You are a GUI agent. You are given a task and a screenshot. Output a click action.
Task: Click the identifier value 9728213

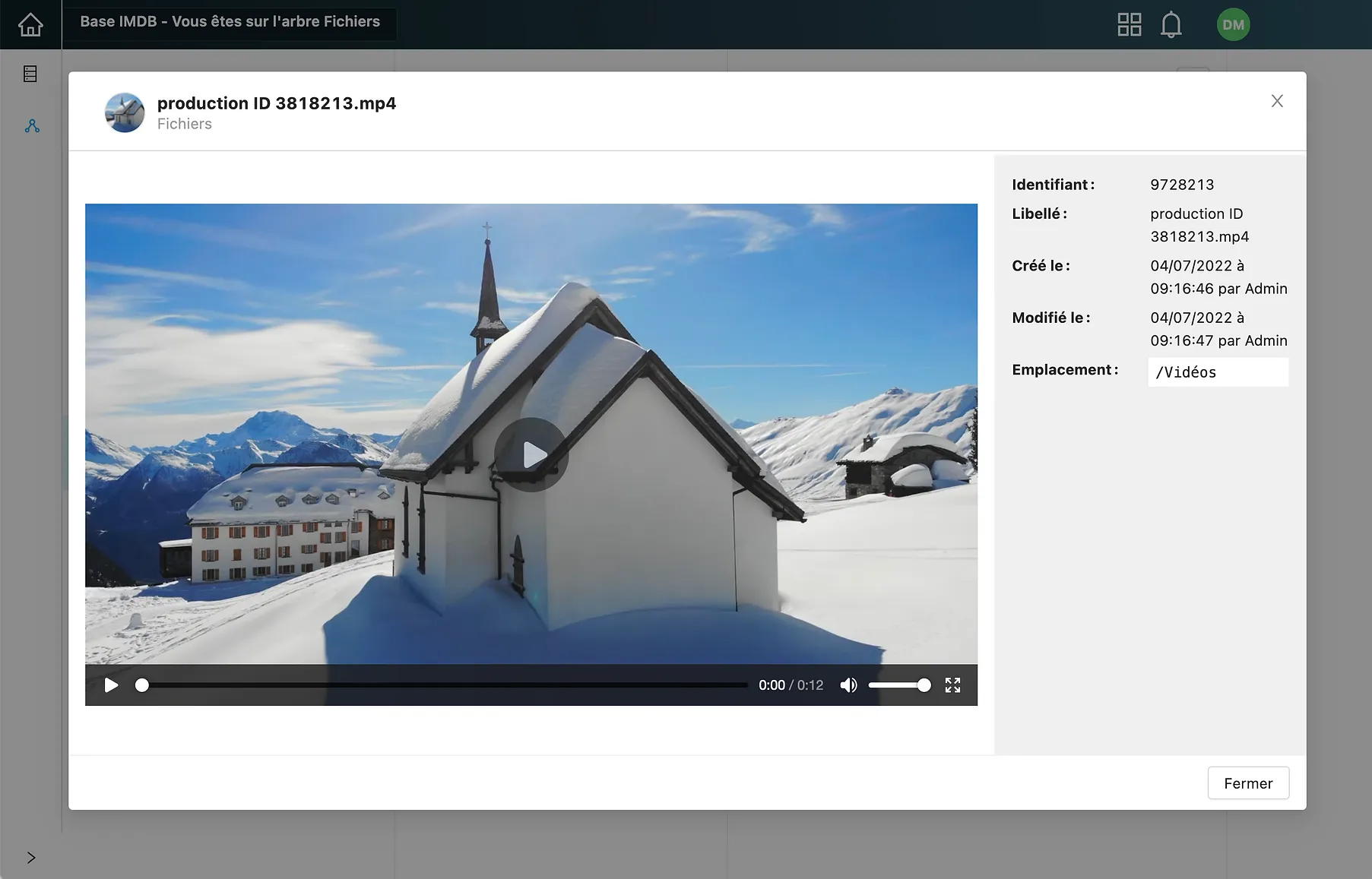pyautogui.click(x=1182, y=185)
